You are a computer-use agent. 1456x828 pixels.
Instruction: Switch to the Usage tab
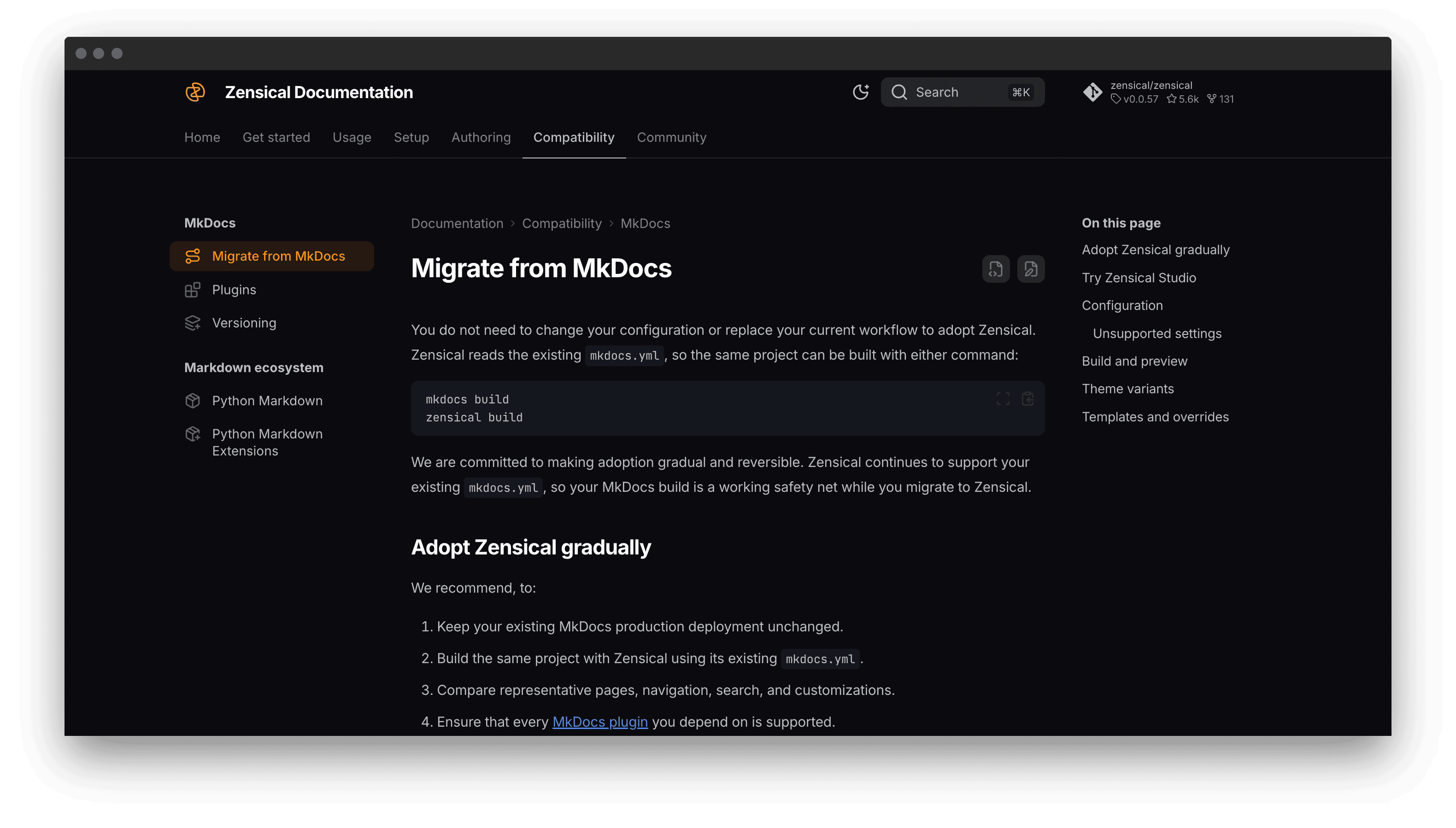point(352,138)
